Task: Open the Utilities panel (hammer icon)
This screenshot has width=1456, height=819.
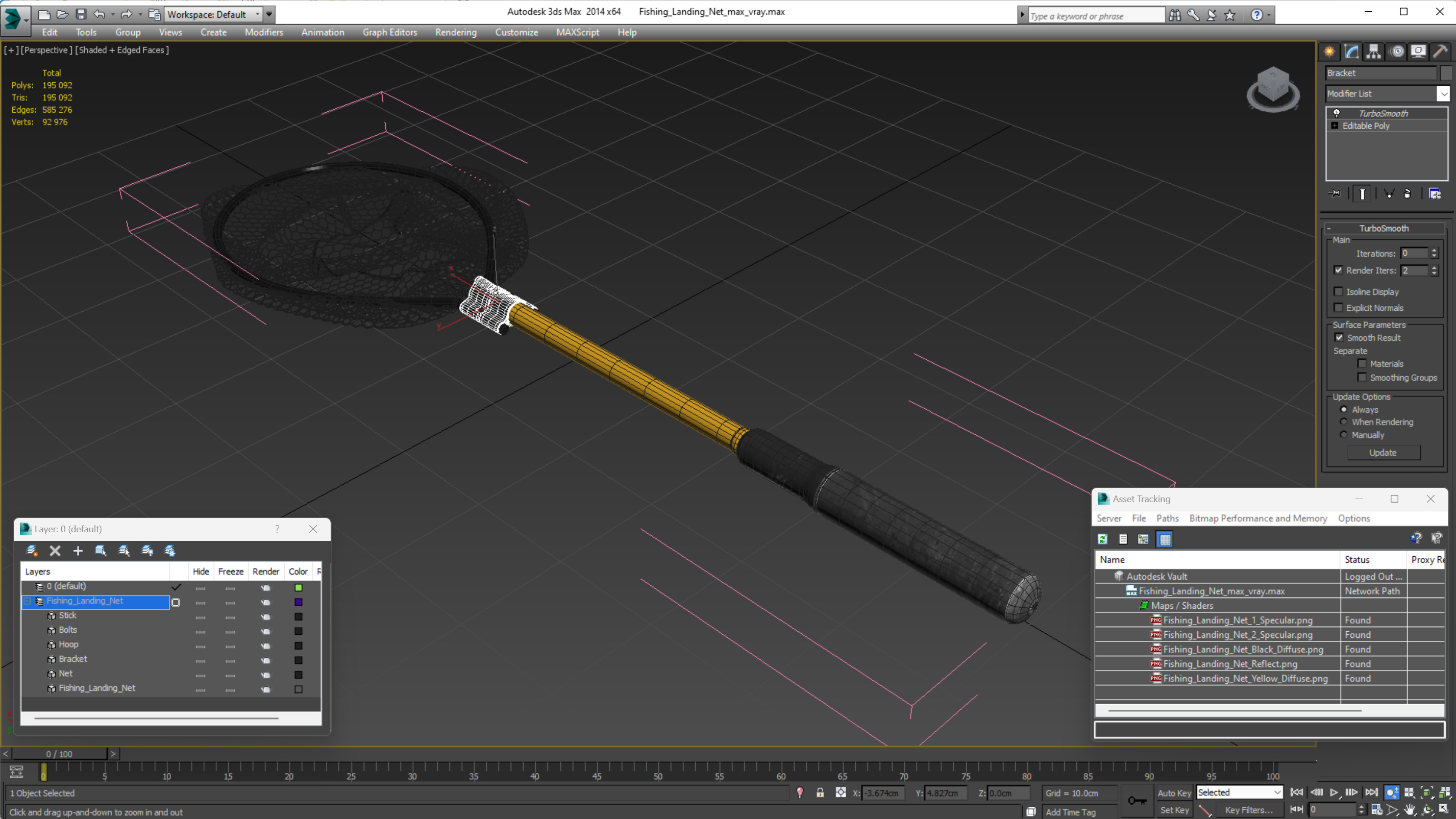Action: (x=1440, y=52)
